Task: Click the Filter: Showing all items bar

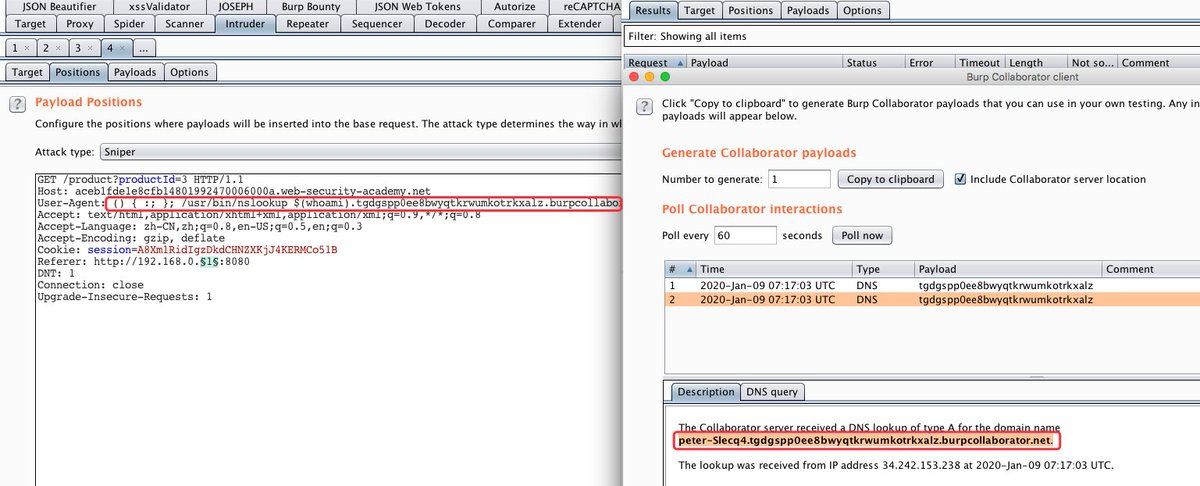Action: [x=911, y=36]
